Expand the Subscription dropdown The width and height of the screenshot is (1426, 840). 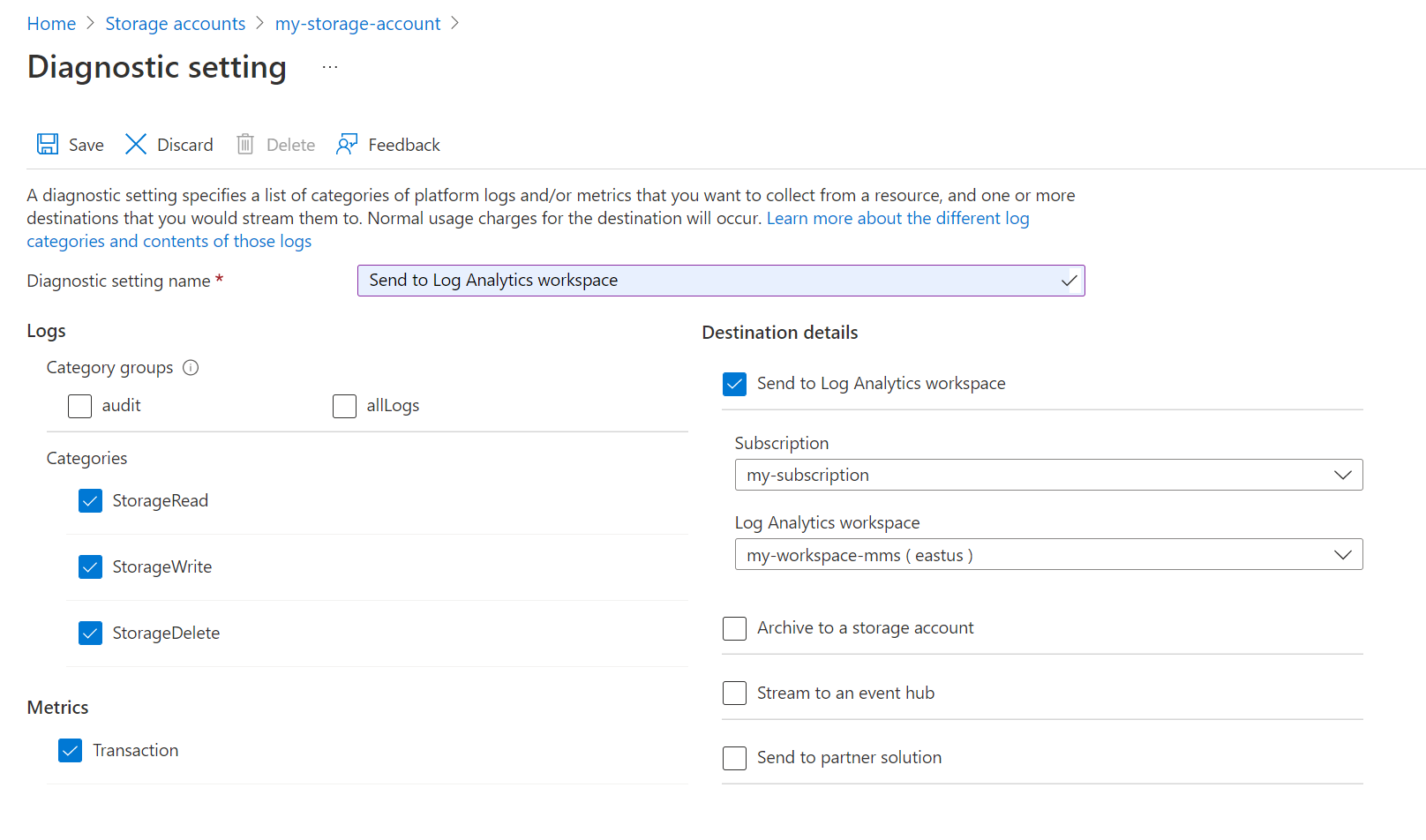click(x=1048, y=476)
